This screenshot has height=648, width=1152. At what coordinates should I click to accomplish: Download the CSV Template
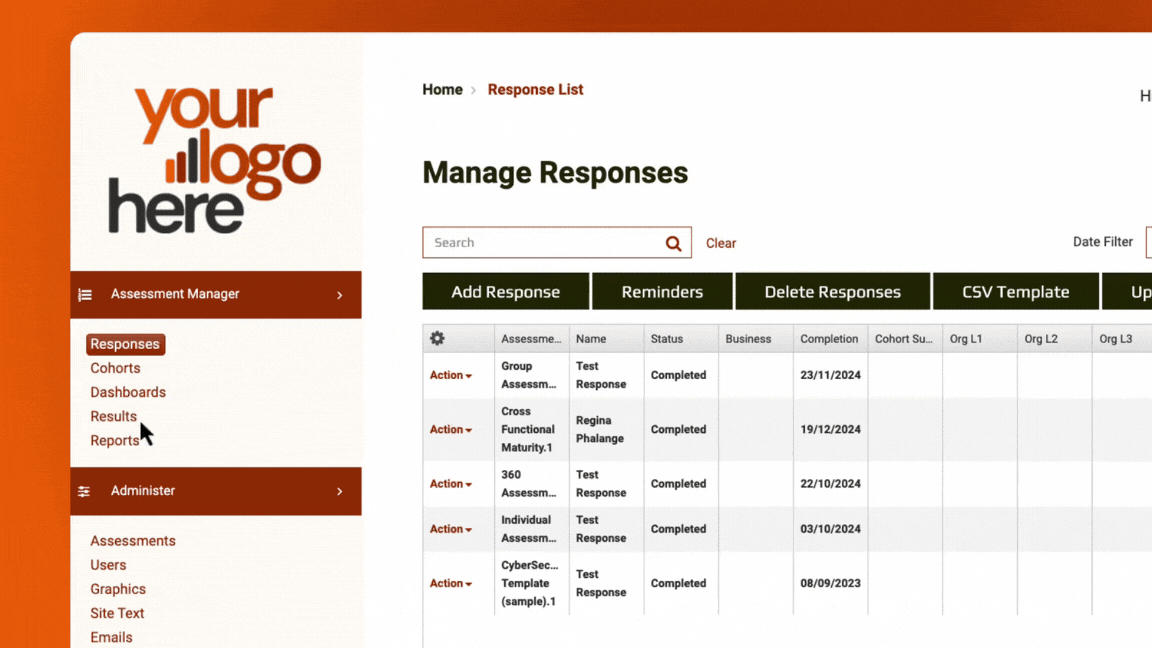click(1016, 291)
